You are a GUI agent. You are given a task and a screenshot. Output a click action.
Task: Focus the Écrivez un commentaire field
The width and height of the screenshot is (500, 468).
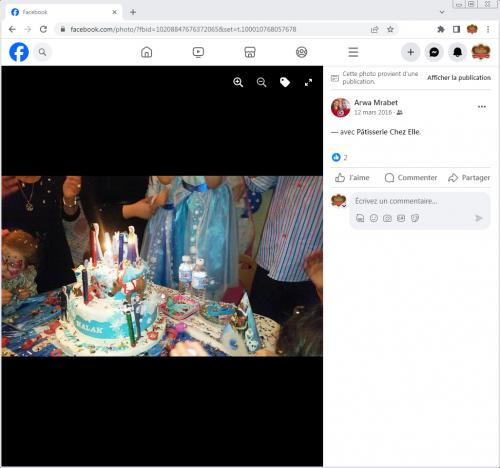[x=420, y=201]
